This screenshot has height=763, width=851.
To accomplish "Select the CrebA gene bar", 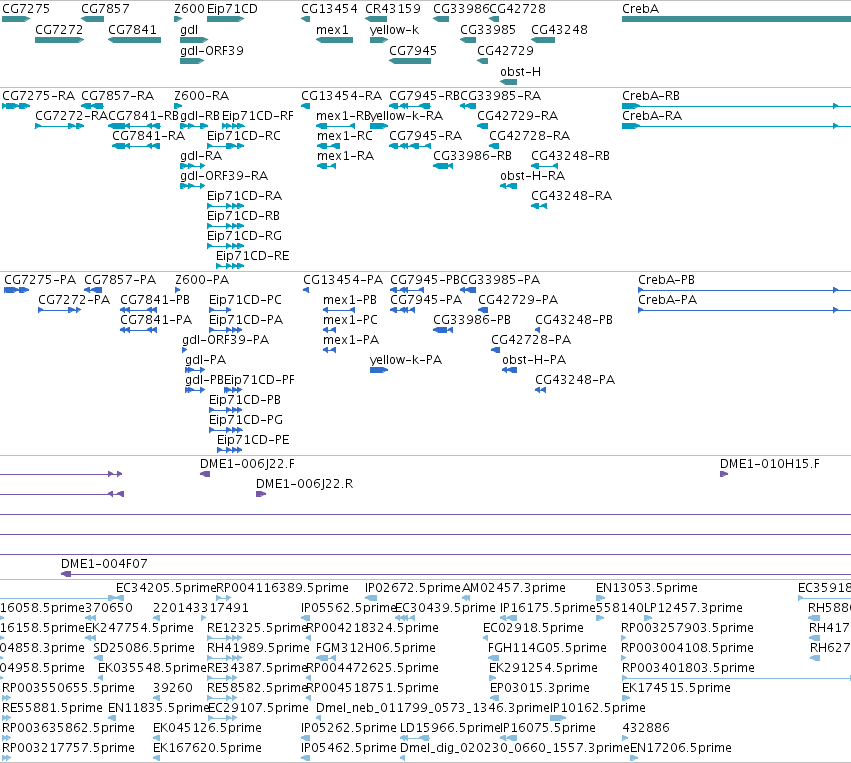I will 736,19.
